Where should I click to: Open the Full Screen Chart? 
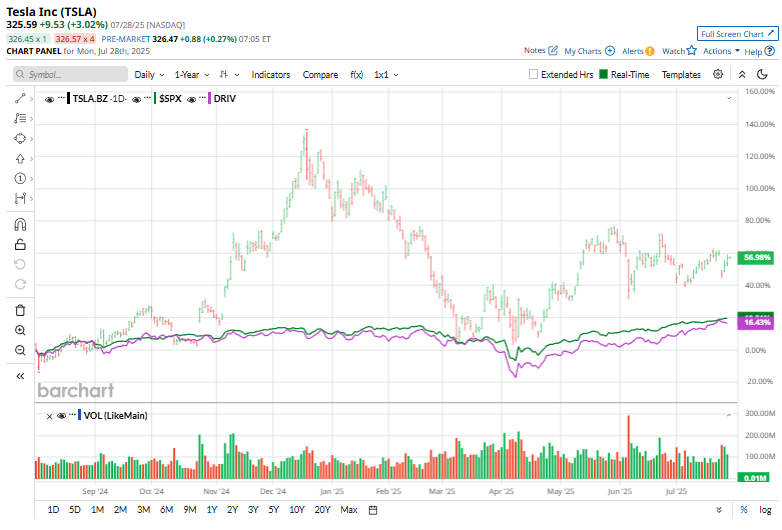point(737,34)
